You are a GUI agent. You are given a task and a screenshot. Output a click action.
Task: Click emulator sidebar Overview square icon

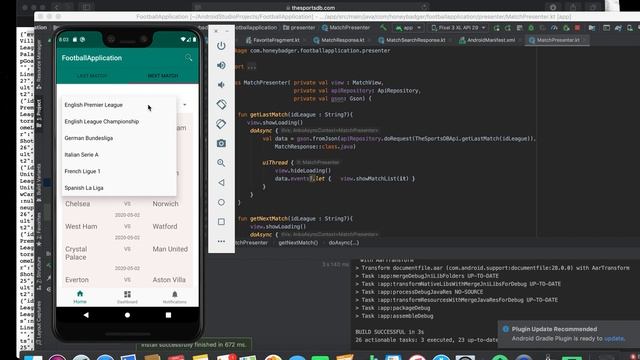[221, 222]
